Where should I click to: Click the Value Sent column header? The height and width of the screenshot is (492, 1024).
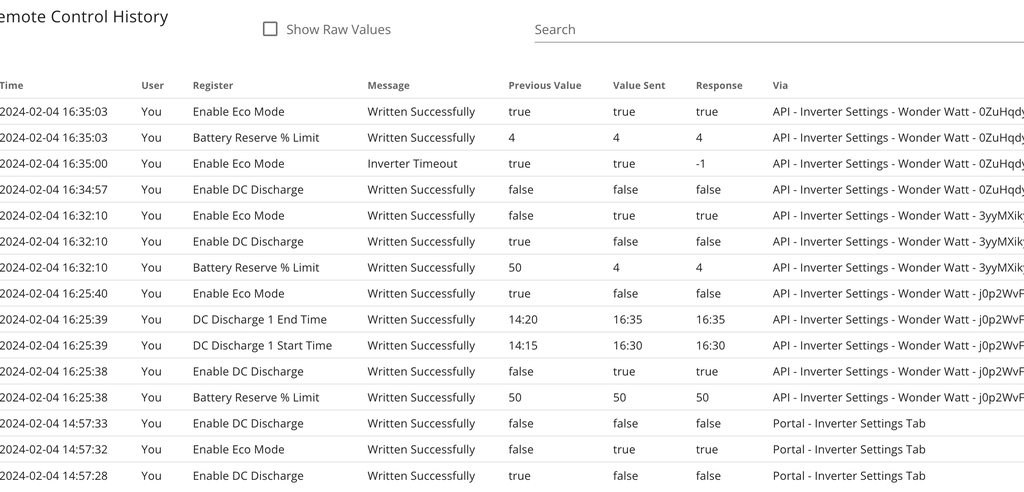pos(639,86)
